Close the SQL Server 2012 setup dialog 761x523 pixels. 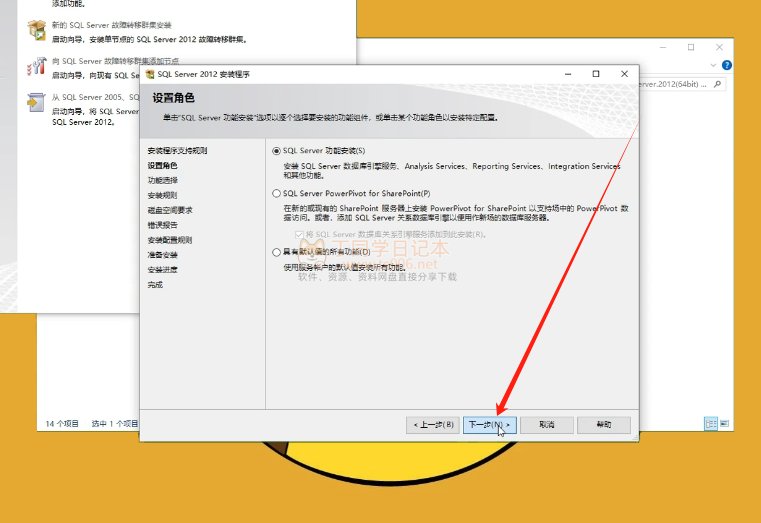click(x=625, y=74)
